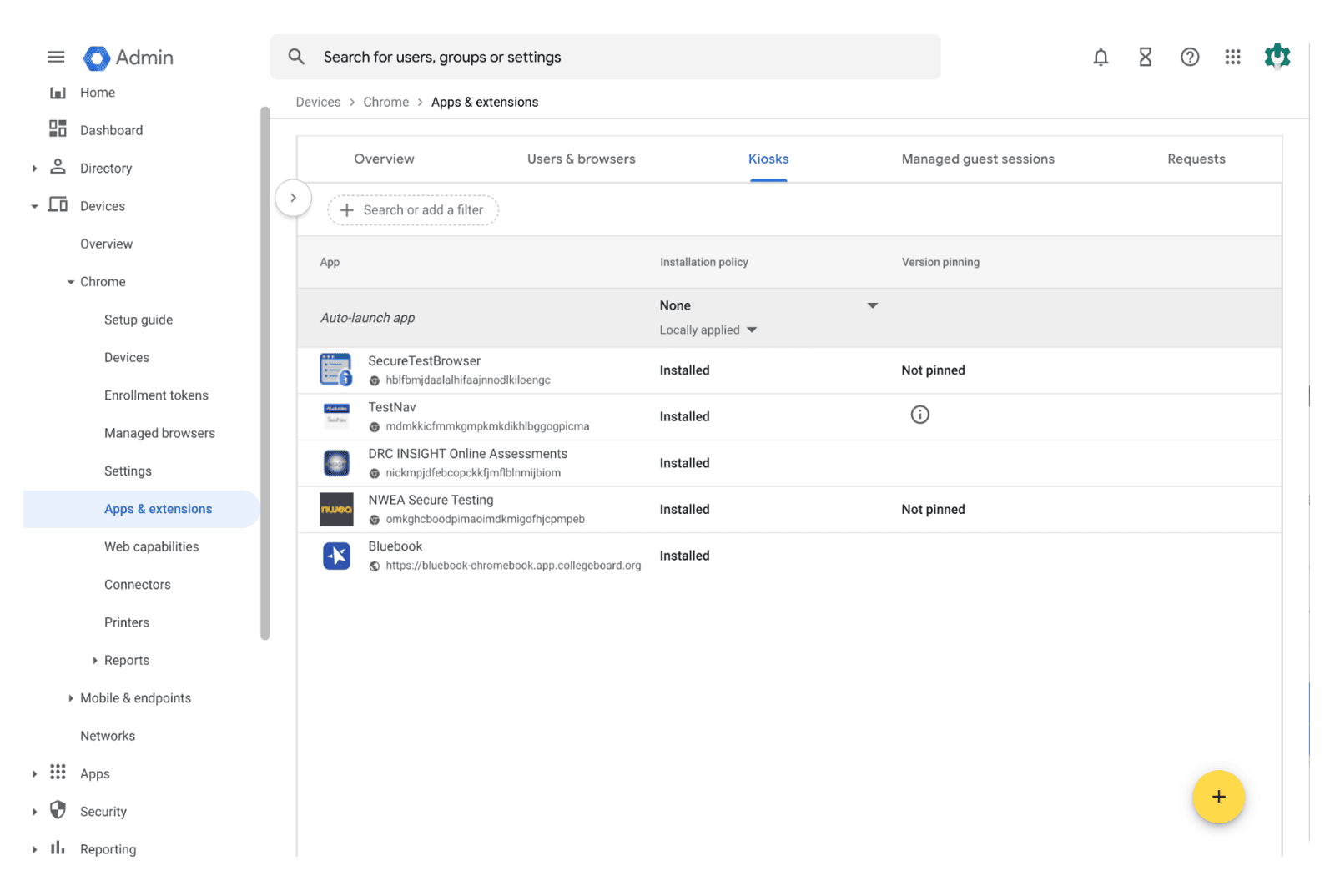Click the account profile avatar
Image resolution: width=1335 pixels, height=896 pixels.
point(1277,57)
